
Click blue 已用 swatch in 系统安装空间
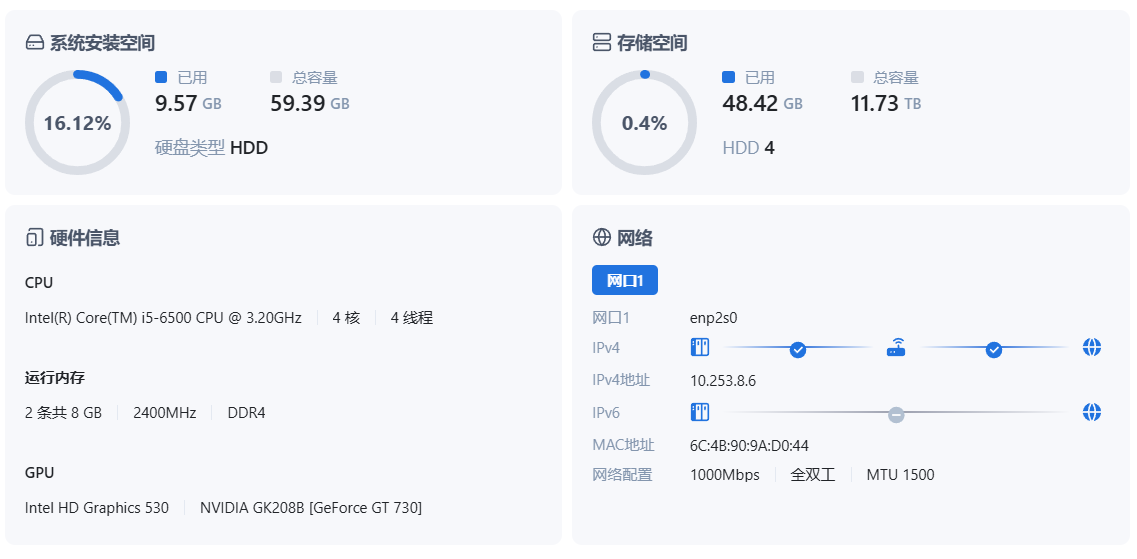click(161, 77)
